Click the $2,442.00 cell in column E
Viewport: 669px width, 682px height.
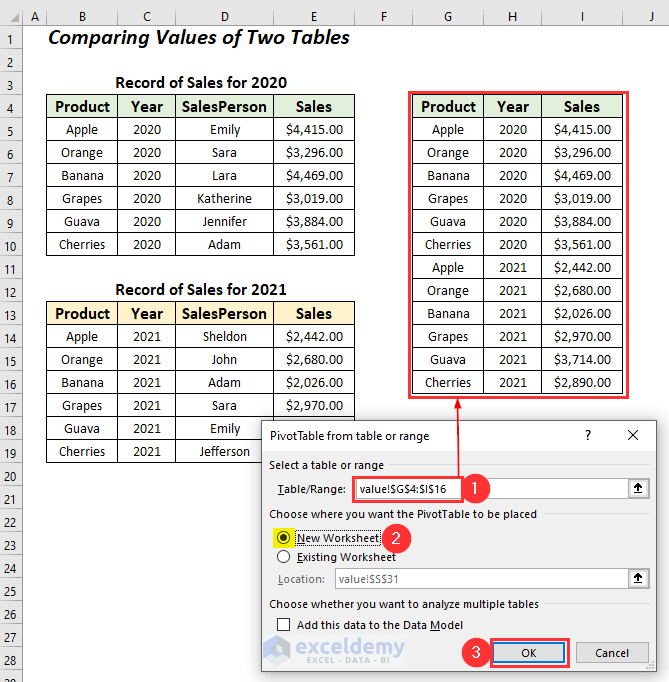(314, 336)
